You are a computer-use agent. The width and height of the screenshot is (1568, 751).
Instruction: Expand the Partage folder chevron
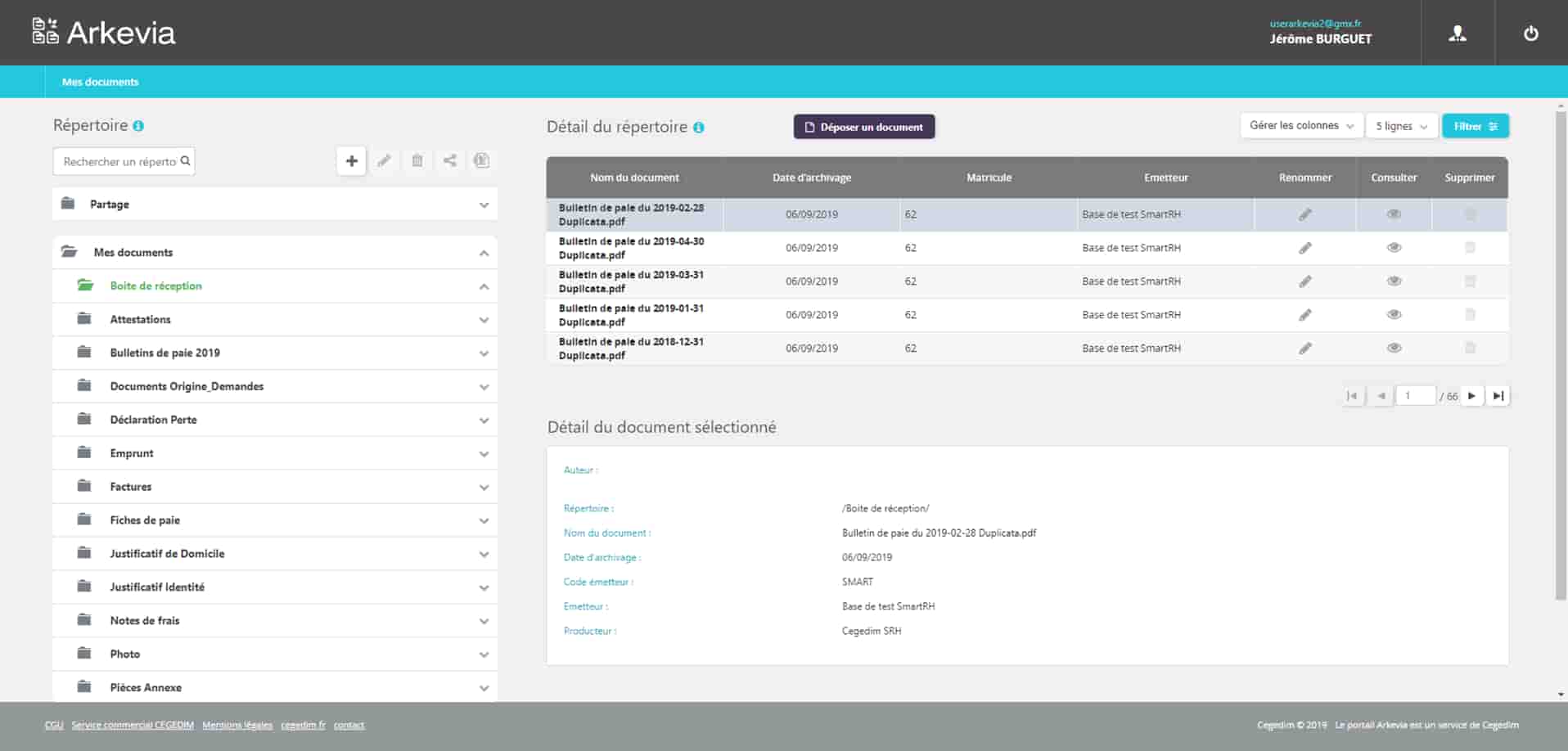484,205
